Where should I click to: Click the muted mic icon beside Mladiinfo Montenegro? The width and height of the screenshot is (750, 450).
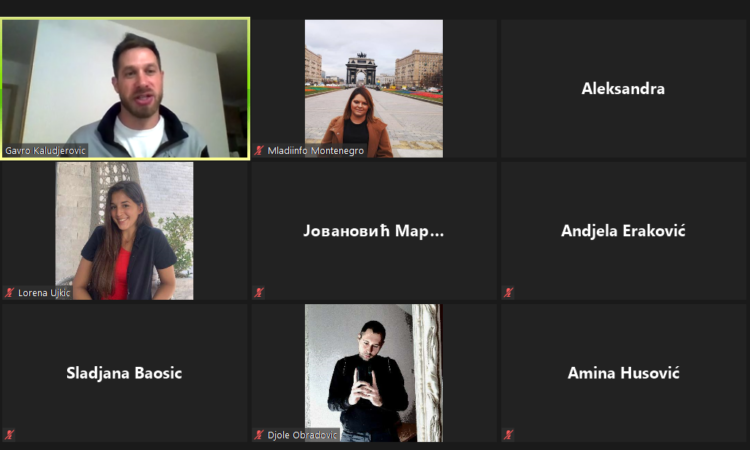pyautogui.click(x=259, y=151)
